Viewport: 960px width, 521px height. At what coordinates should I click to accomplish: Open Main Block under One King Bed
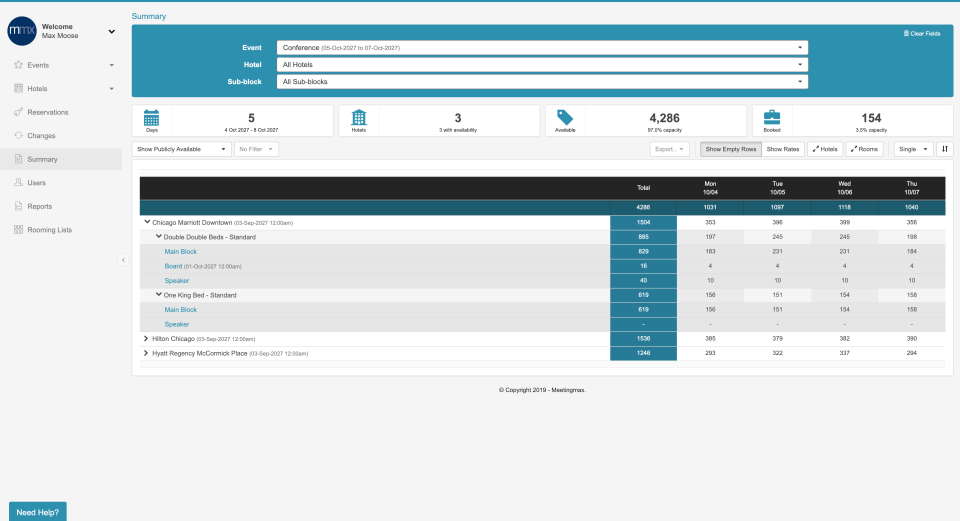[x=181, y=310]
